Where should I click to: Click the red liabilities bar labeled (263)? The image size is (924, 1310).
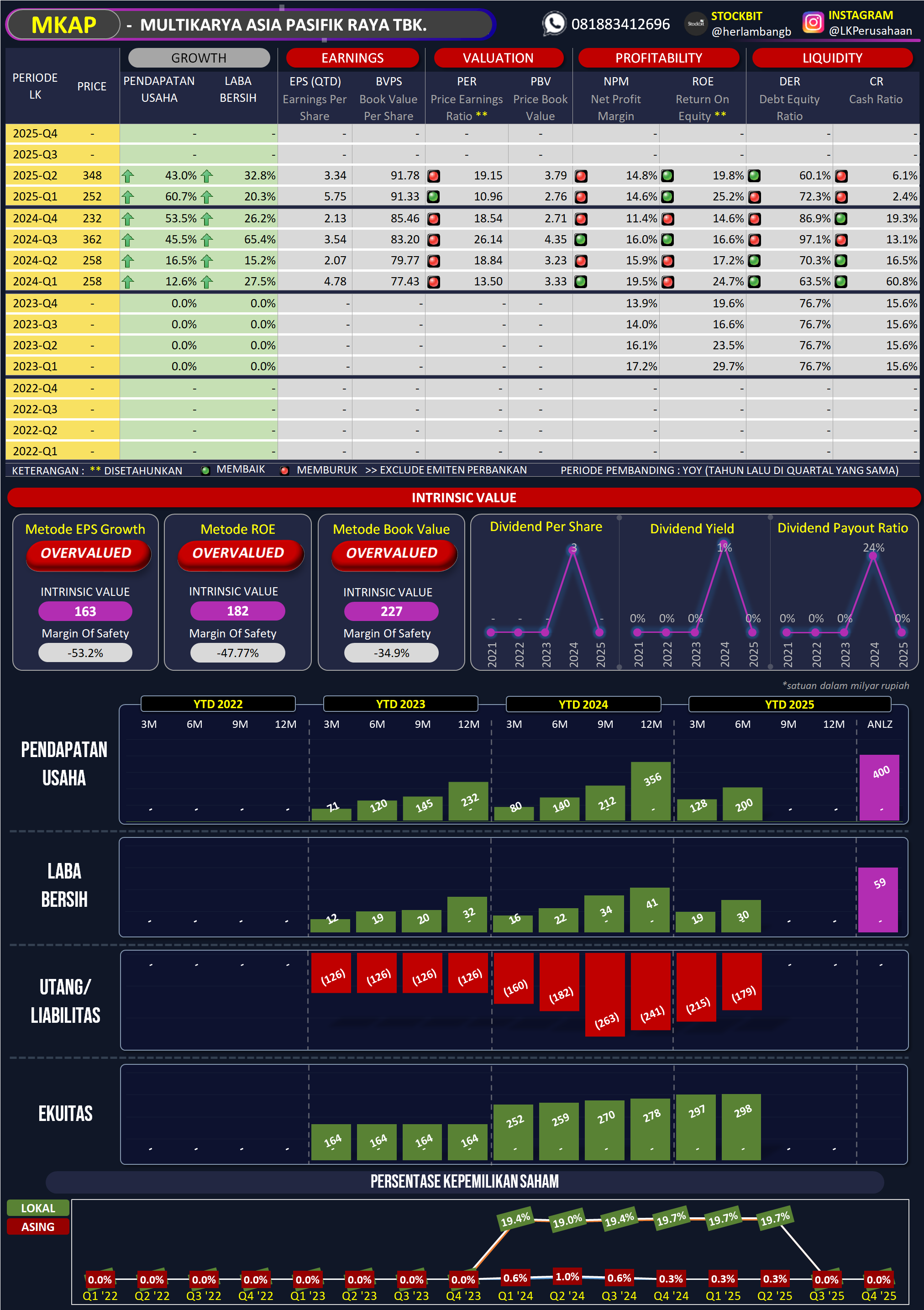coord(604,994)
